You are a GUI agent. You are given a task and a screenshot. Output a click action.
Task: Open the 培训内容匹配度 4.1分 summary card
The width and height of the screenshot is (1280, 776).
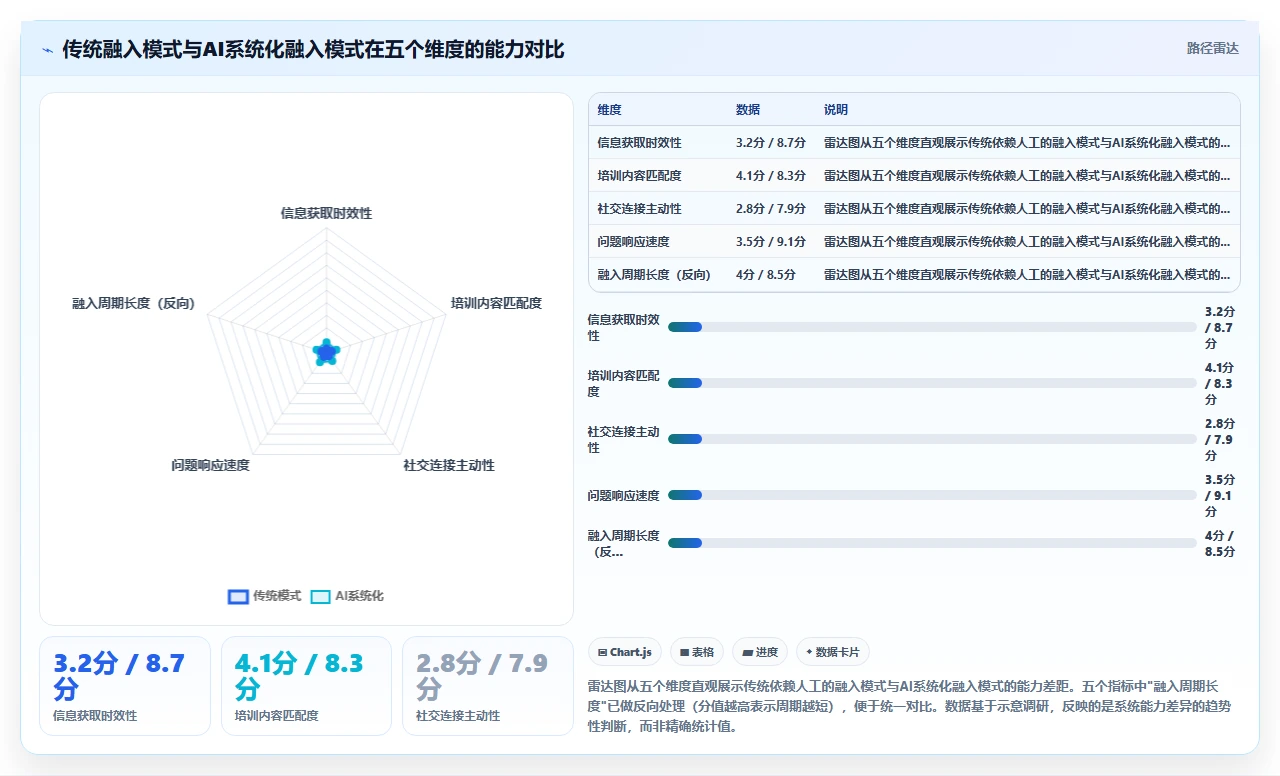click(306, 686)
